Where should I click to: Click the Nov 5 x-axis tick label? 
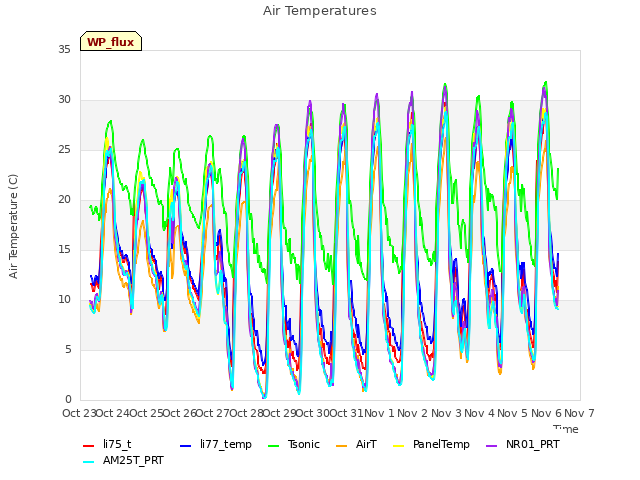[513, 413]
